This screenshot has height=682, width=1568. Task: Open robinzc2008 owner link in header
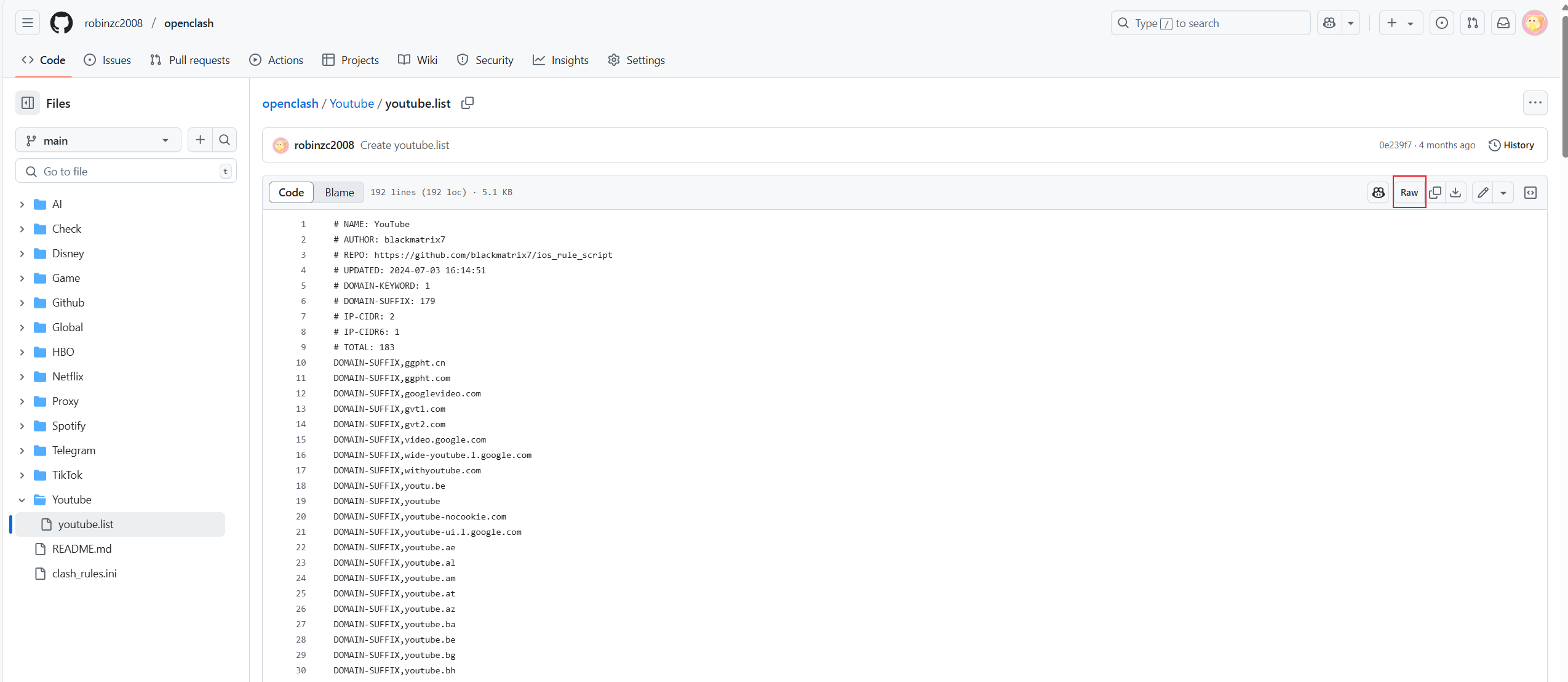click(114, 23)
